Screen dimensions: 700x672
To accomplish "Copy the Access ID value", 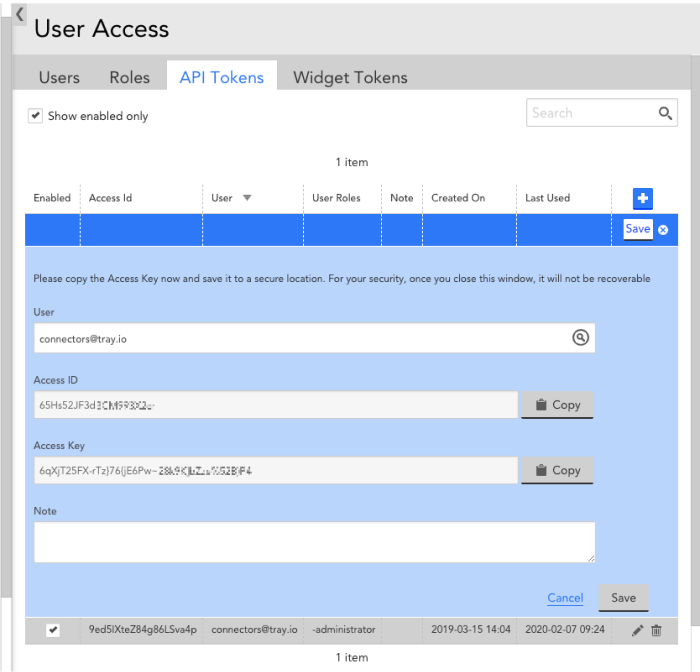I will pos(557,405).
